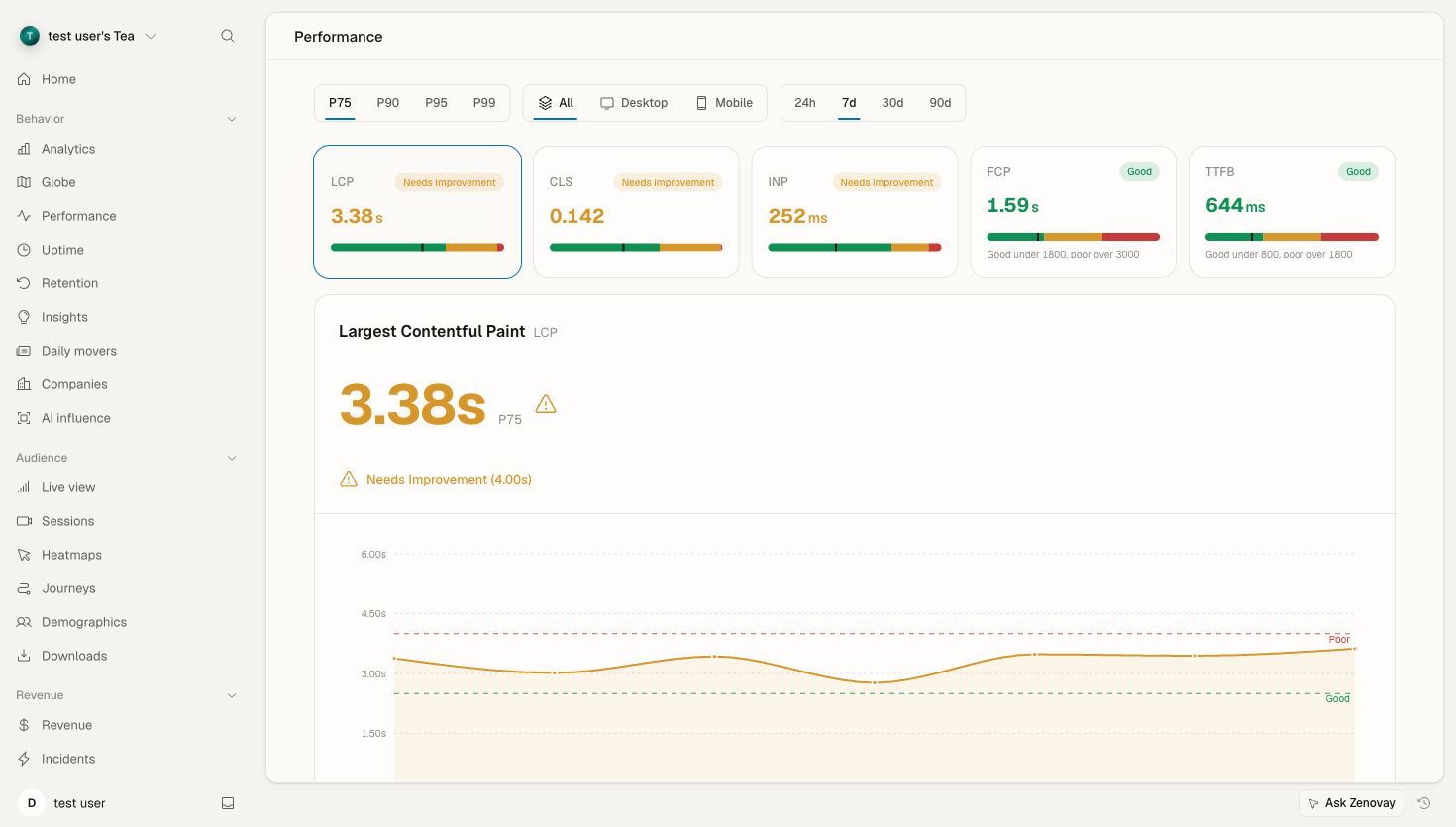Open the TTFB metric card
This screenshot has height=827, width=1456.
(x=1292, y=212)
